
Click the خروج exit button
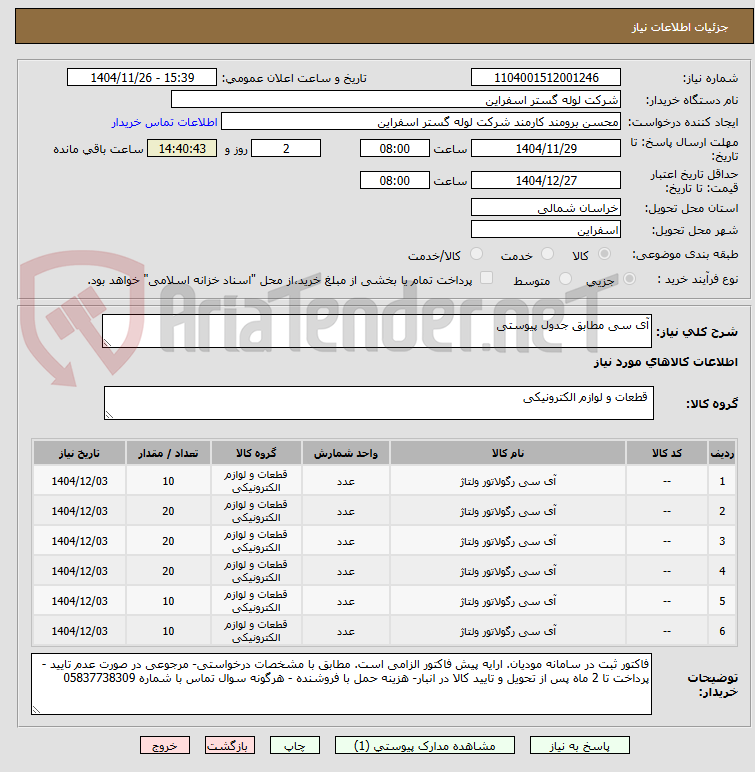[x=164, y=745]
